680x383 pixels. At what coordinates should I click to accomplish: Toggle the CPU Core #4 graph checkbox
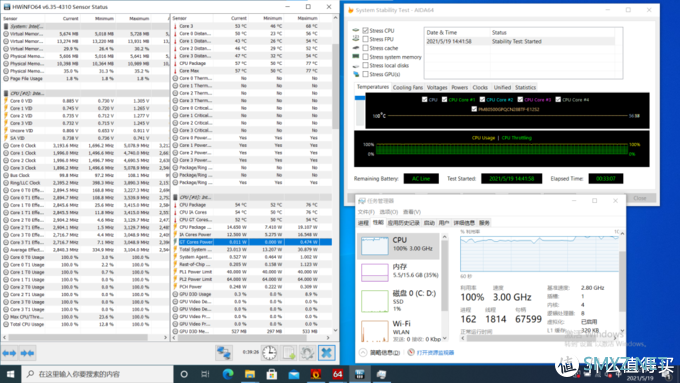(x=558, y=99)
